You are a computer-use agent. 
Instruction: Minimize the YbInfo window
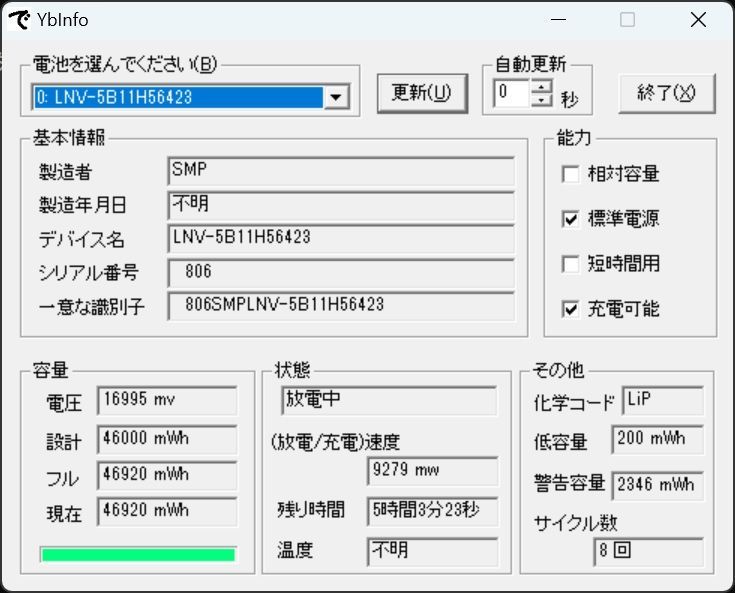point(558,20)
